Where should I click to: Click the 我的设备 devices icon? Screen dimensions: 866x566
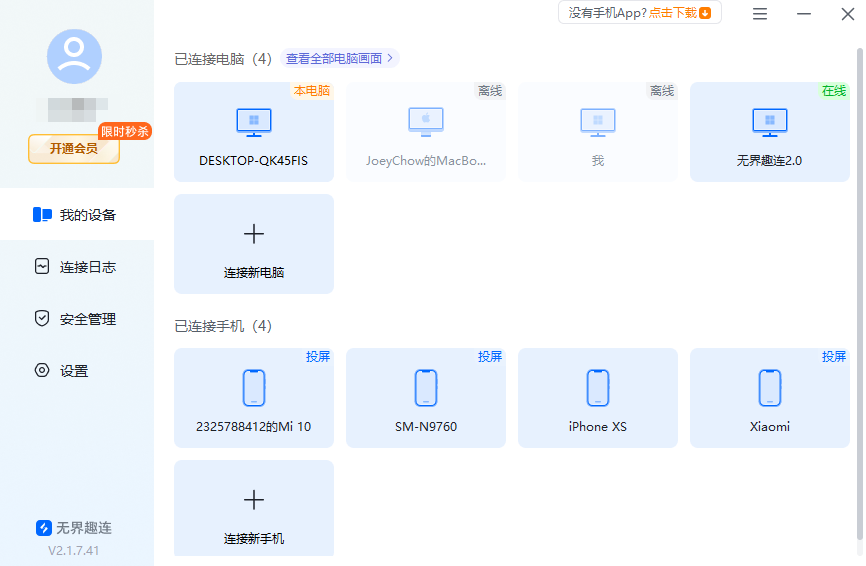[x=43, y=215]
